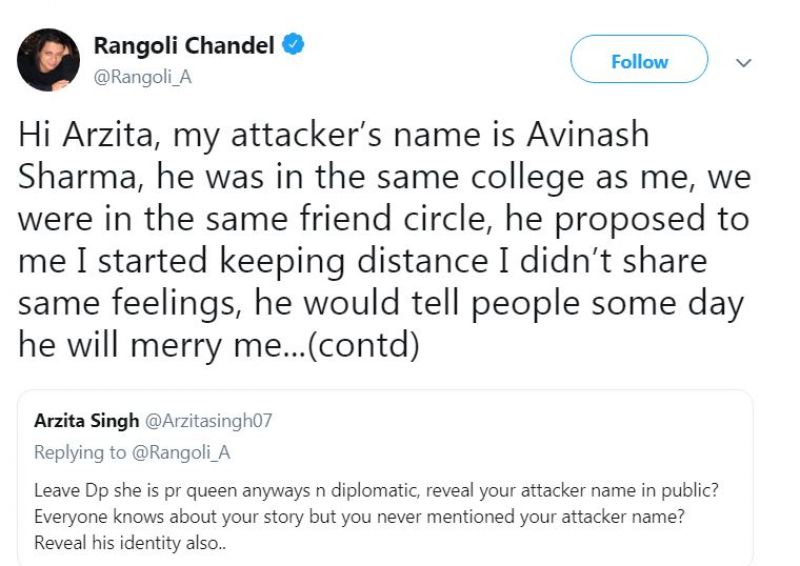Expand the tweet options chevron beside Follow
This screenshot has height=566, width=800.
tap(743, 62)
